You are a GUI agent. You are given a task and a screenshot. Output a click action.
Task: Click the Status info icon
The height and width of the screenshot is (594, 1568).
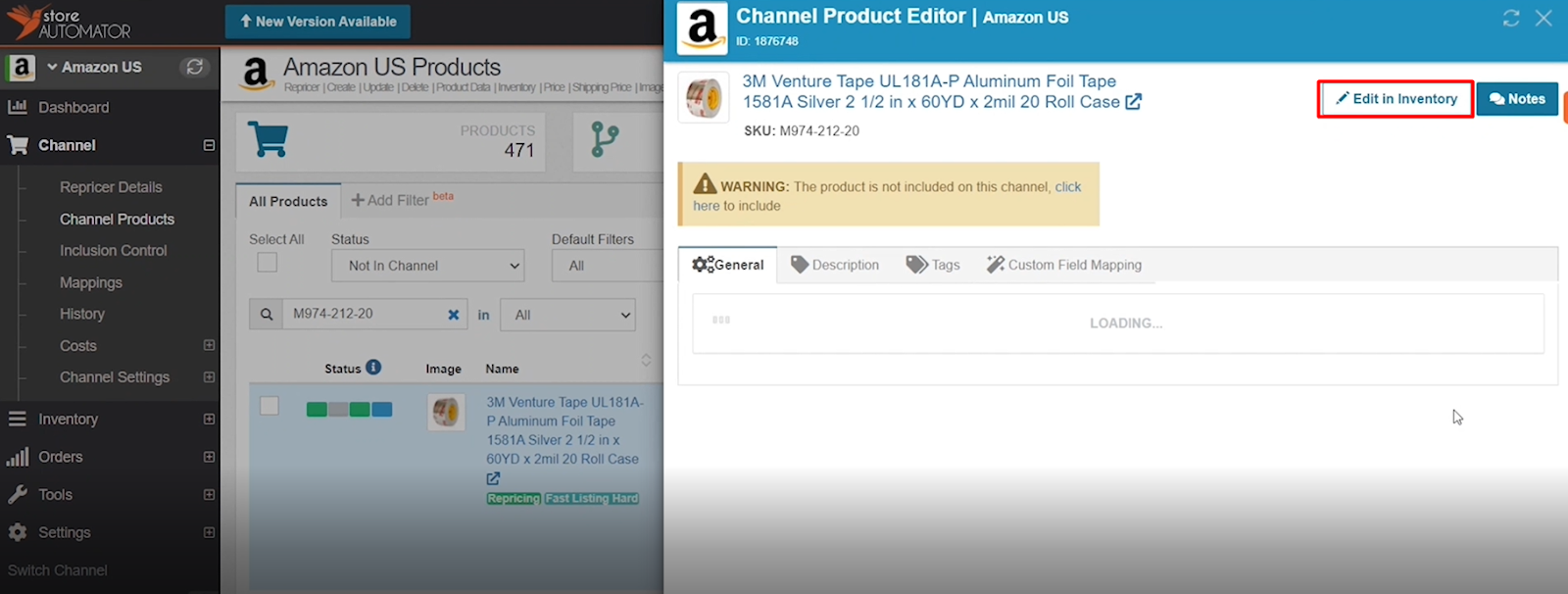coord(373,368)
